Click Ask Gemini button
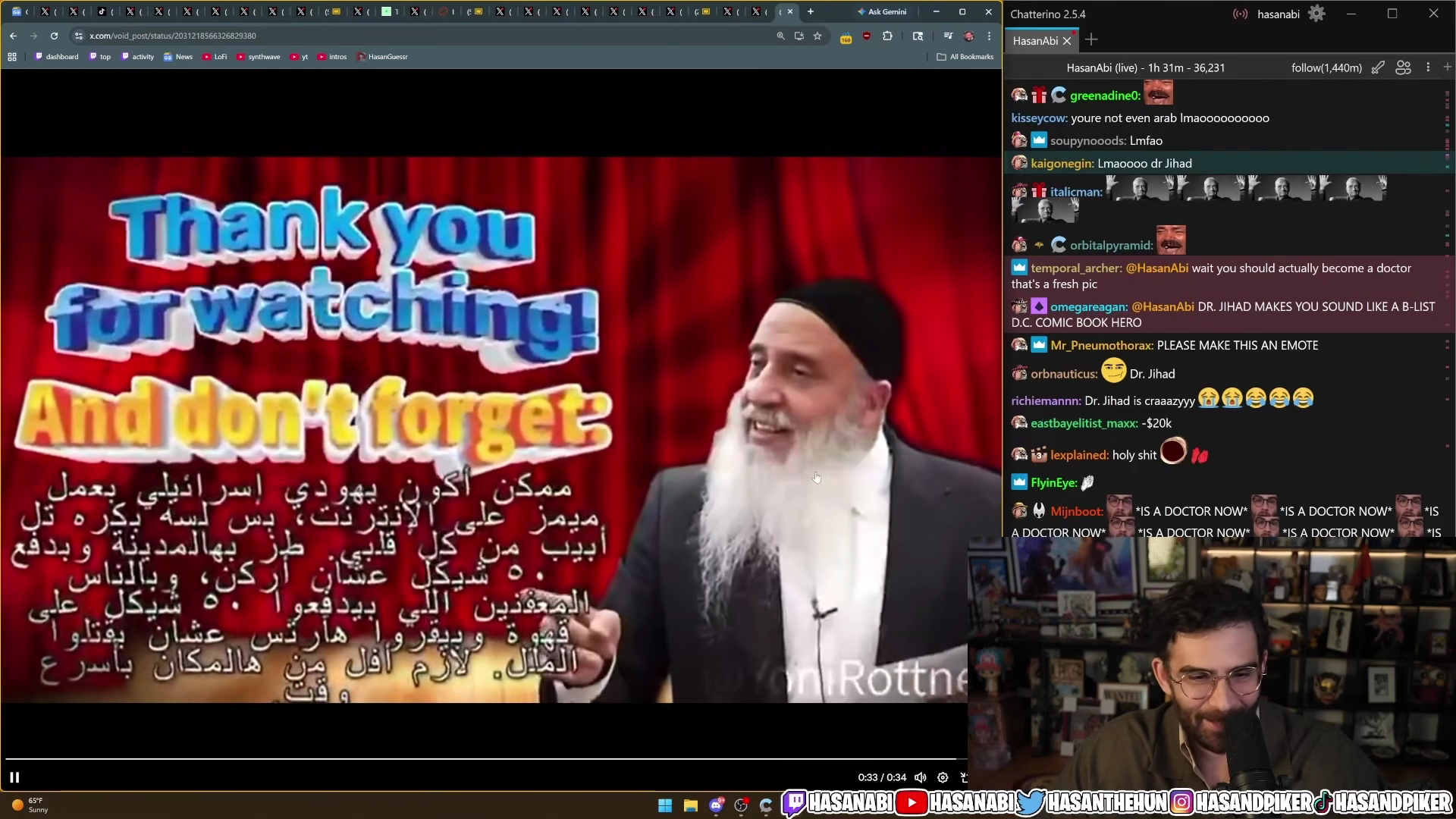The height and width of the screenshot is (819, 1456). pos(882,11)
